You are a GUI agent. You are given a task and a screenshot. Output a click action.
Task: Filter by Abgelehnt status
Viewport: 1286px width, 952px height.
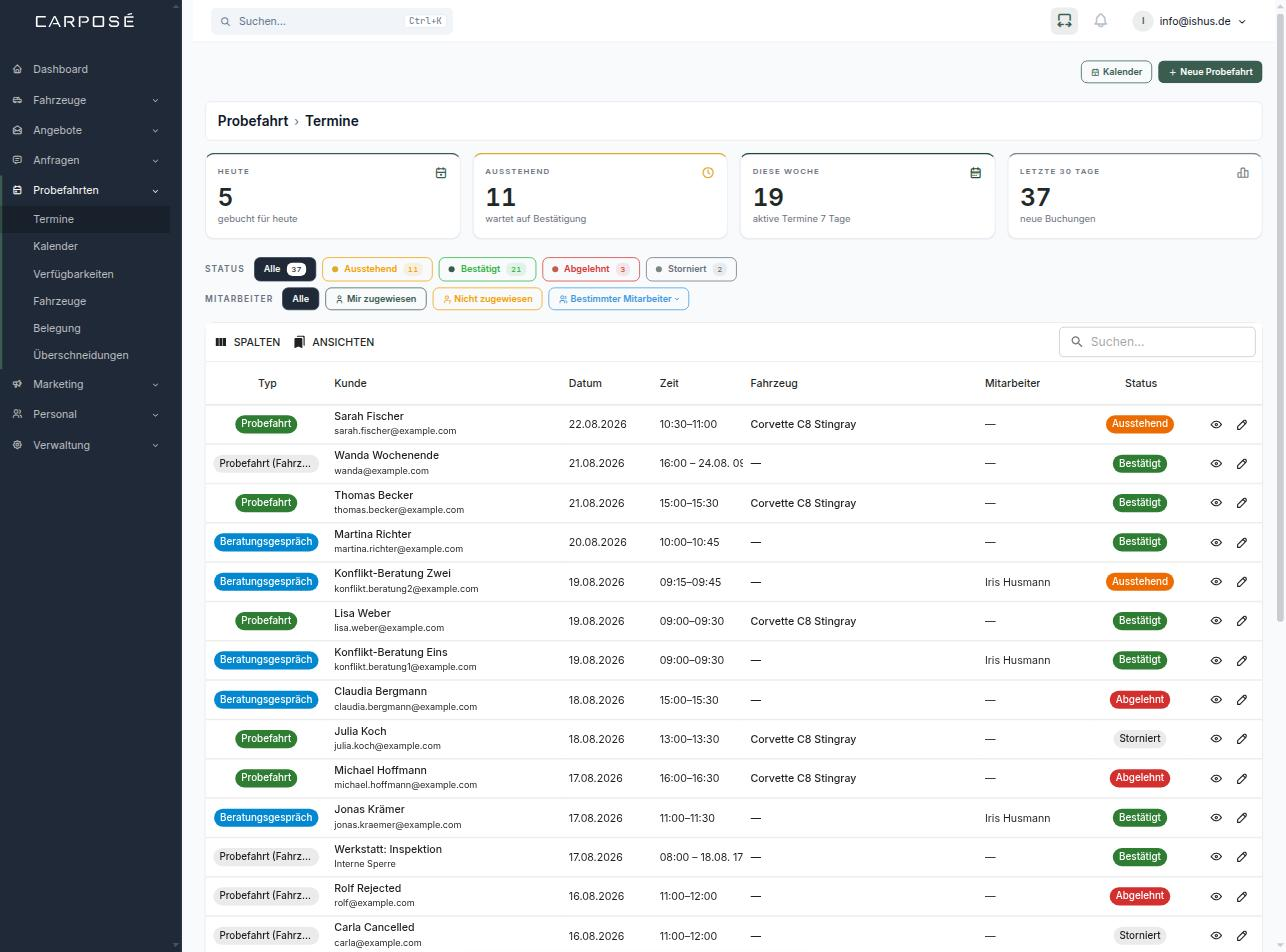tap(591, 269)
